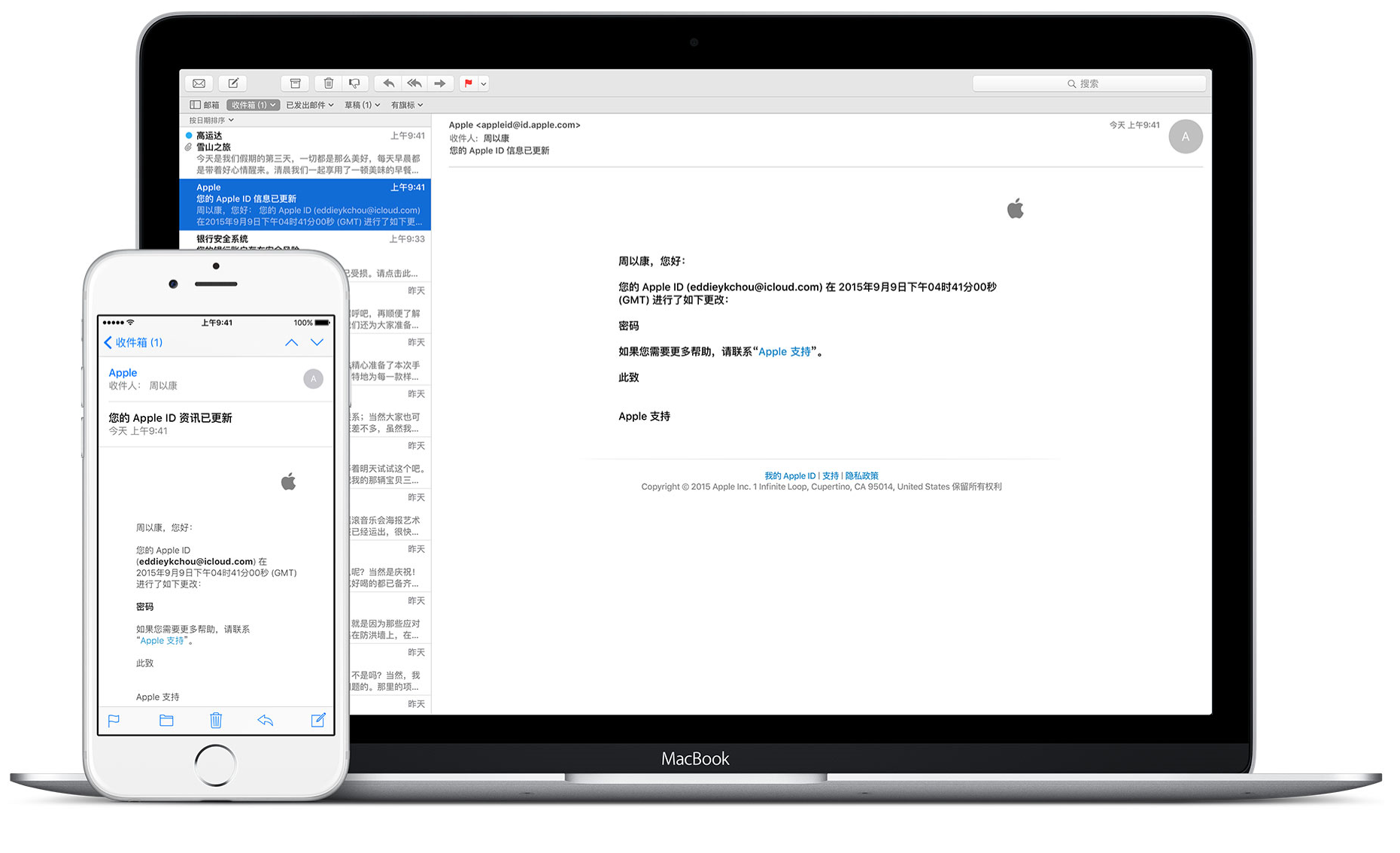Image resolution: width=1400 pixels, height=853 pixels.
Task: Reply to the Apple email
Action: click(x=388, y=83)
